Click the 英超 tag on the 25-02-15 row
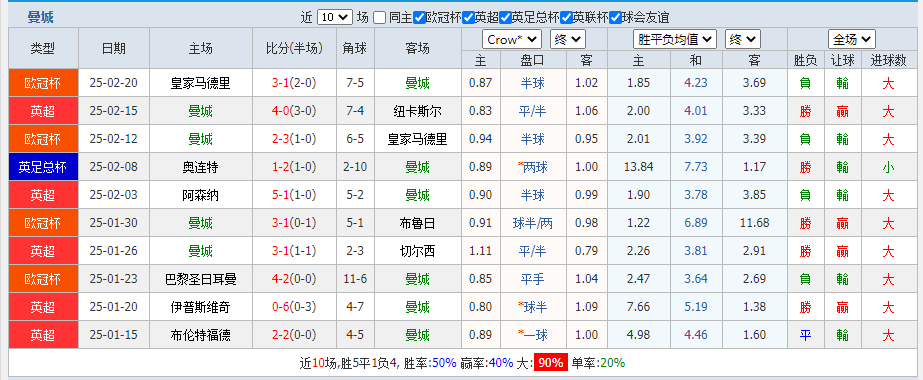The image size is (923, 380). pyautogui.click(x=43, y=111)
